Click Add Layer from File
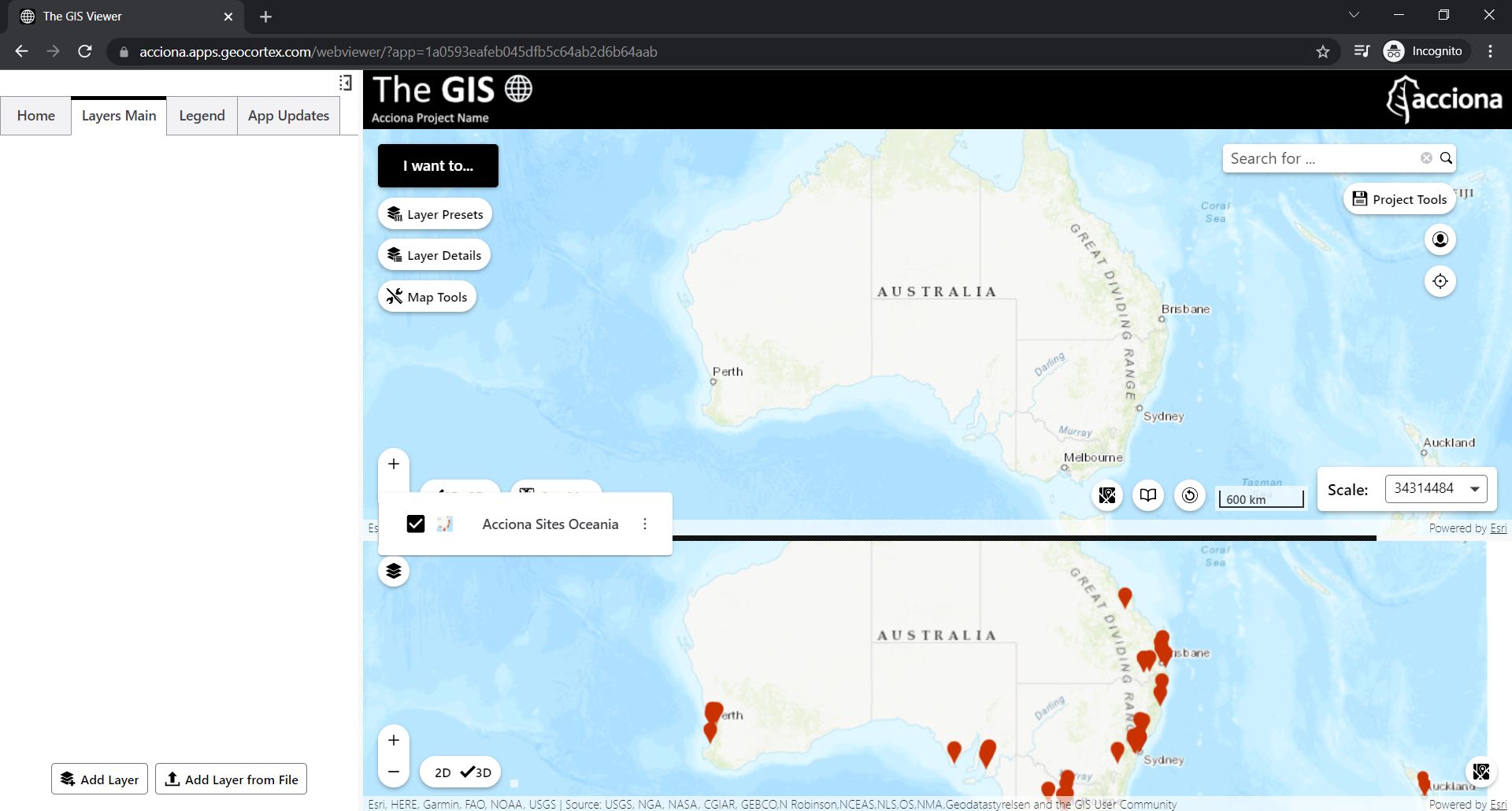 click(x=231, y=780)
